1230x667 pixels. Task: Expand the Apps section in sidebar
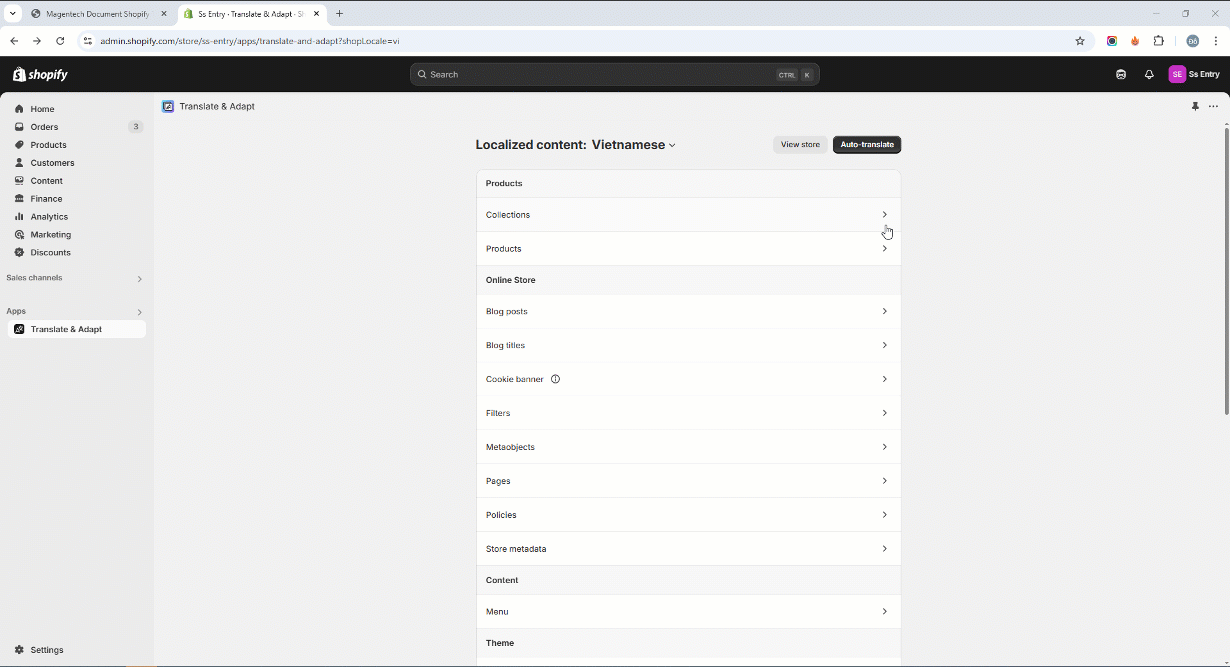click(x=139, y=312)
